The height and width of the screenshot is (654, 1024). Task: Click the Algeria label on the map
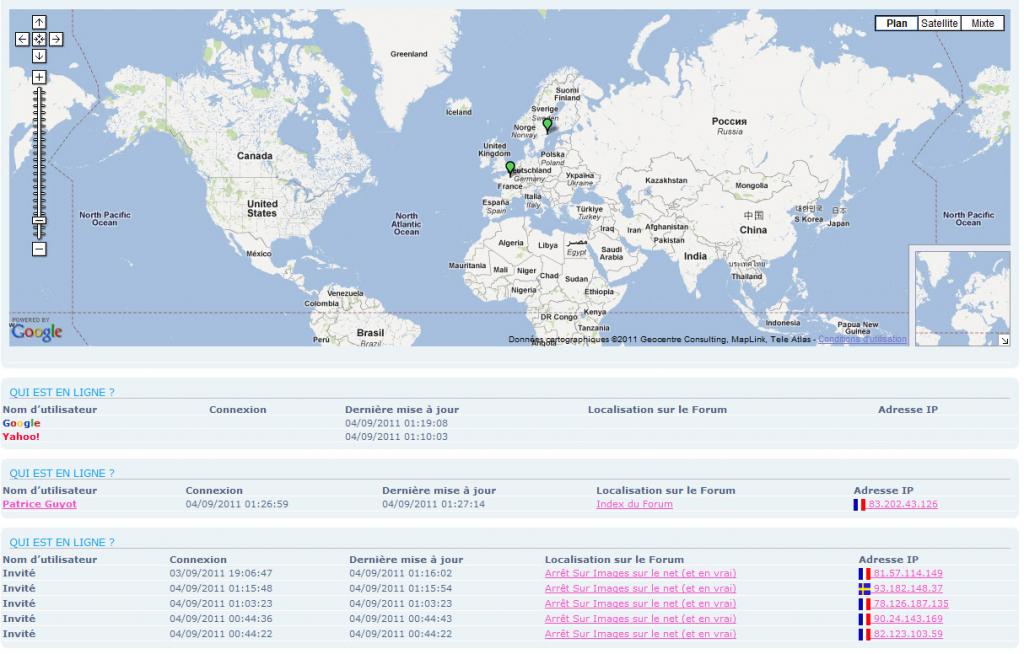tap(511, 243)
